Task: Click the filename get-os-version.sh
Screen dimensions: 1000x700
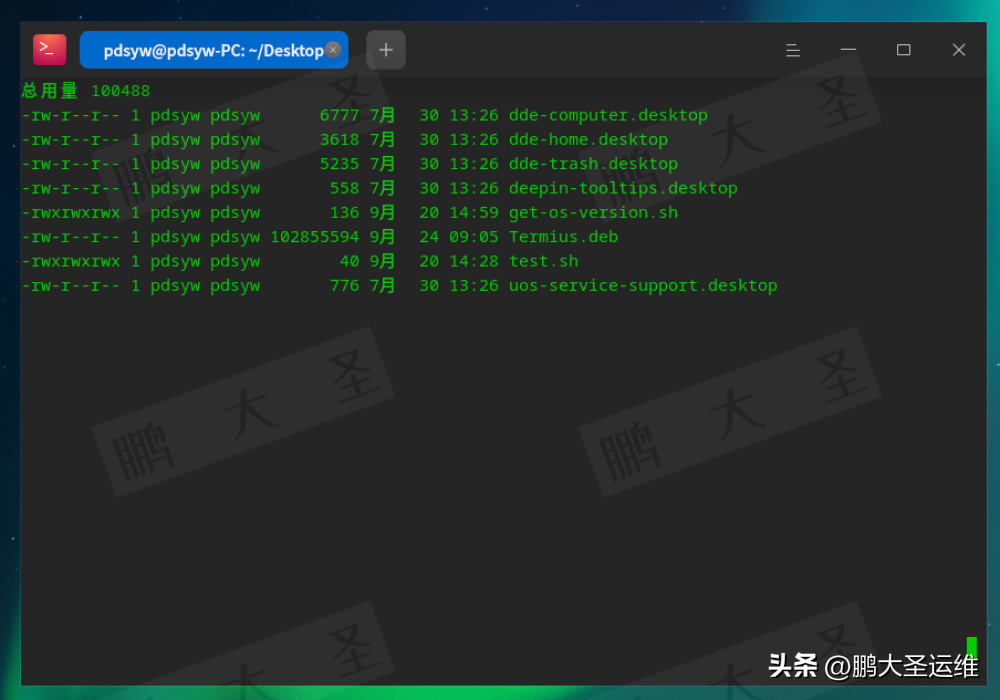Action: tap(593, 212)
